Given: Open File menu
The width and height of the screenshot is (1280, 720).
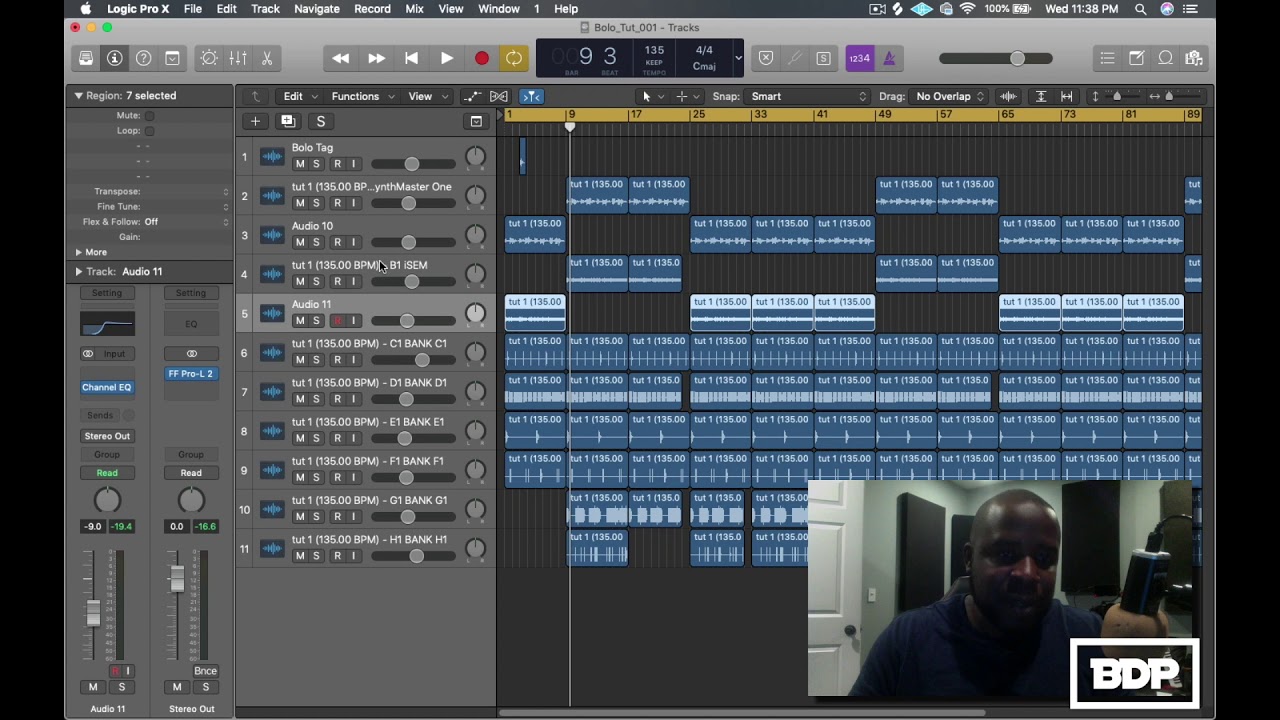Looking at the screenshot, I should pyautogui.click(x=193, y=9).
